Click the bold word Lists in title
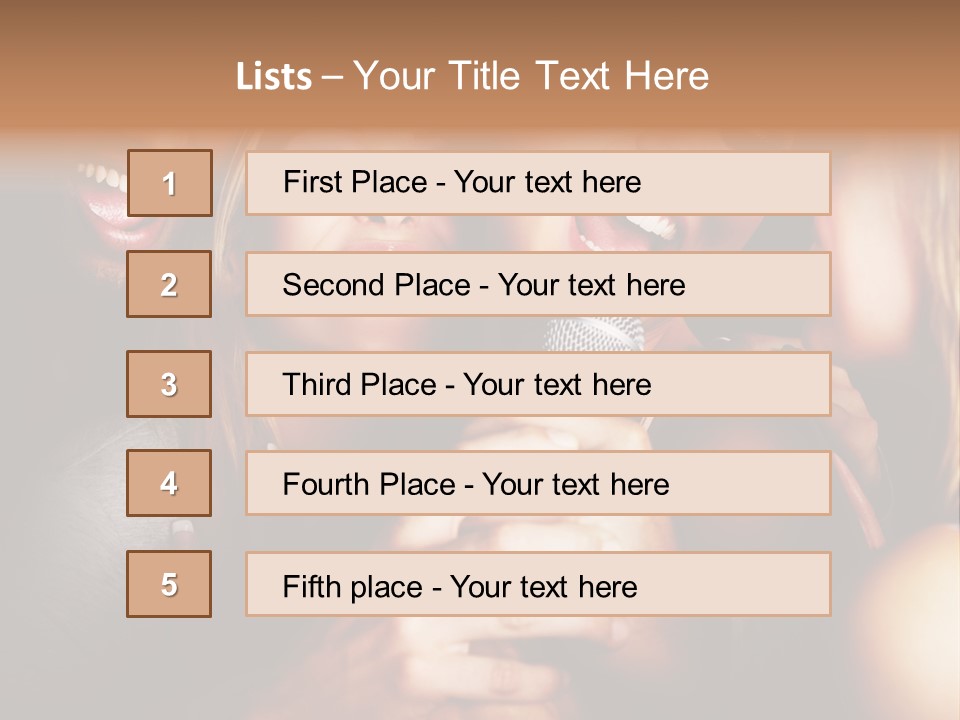Image resolution: width=960 pixels, height=720 pixels. pyautogui.click(x=273, y=77)
